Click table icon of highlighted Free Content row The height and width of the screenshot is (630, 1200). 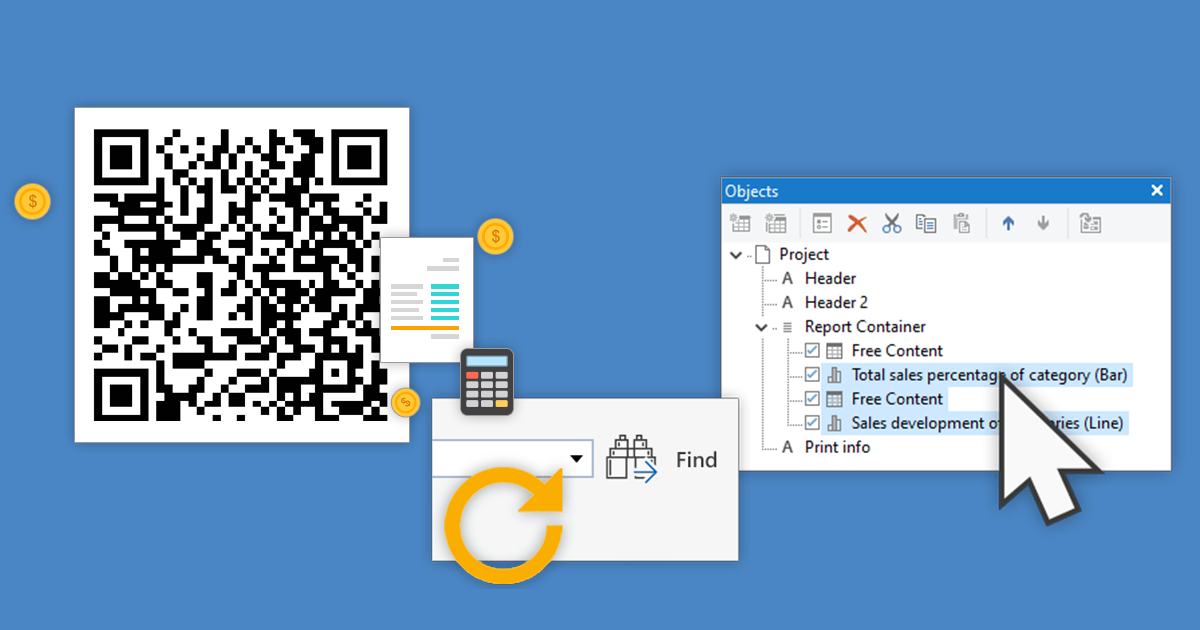[834, 399]
